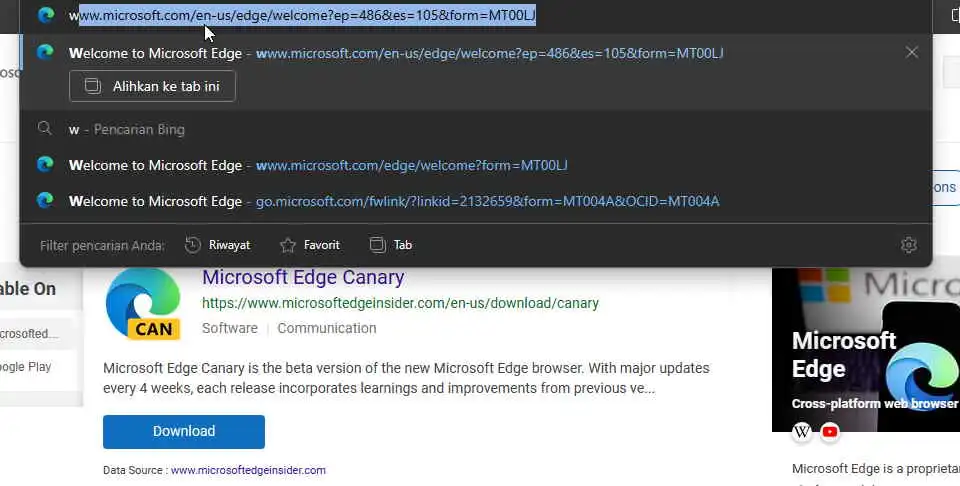
Task: Click the Microsoft Edge knowledge panel image
Action: point(866,349)
